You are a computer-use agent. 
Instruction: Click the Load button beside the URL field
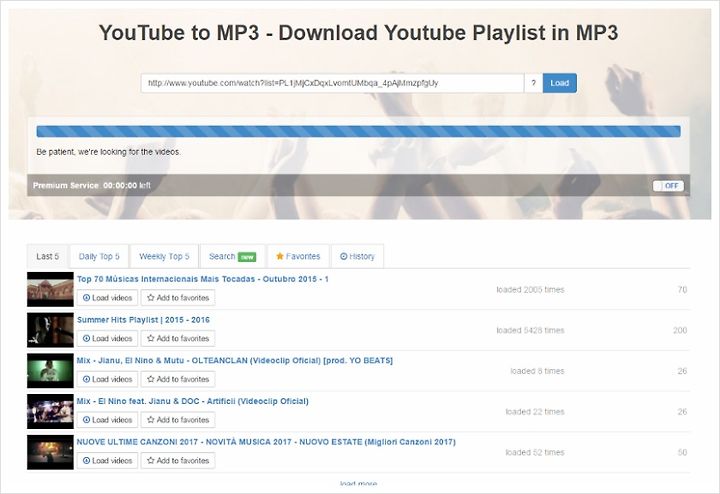[559, 83]
